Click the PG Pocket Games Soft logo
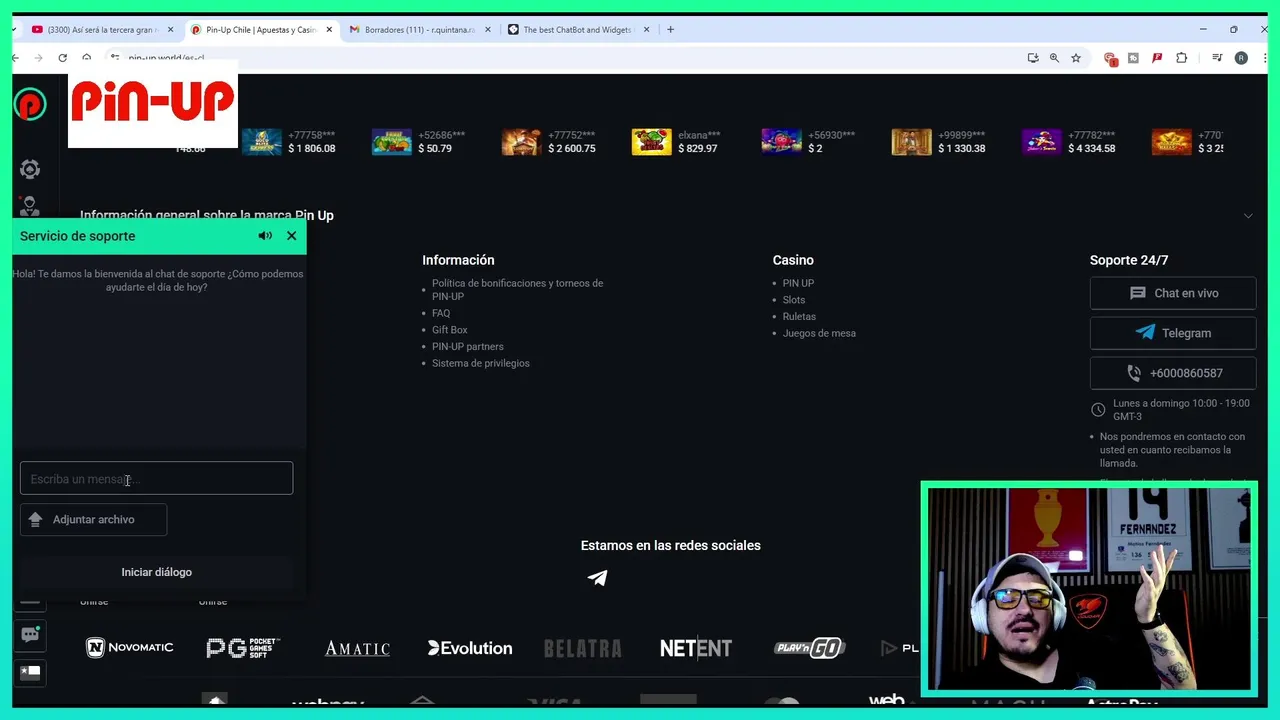The image size is (1280, 720). pos(243,648)
